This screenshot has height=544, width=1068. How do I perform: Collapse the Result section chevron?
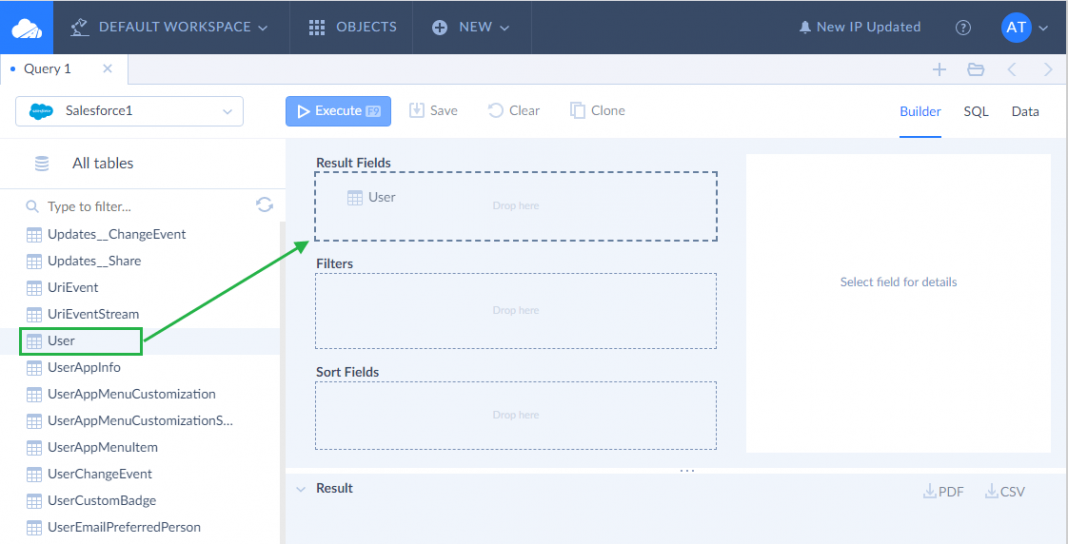pyautogui.click(x=300, y=489)
